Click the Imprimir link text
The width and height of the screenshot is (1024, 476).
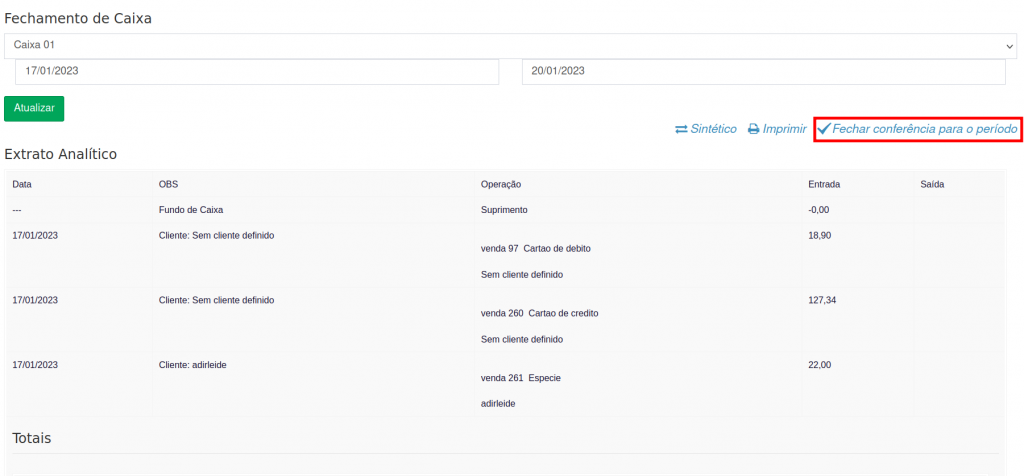click(784, 130)
